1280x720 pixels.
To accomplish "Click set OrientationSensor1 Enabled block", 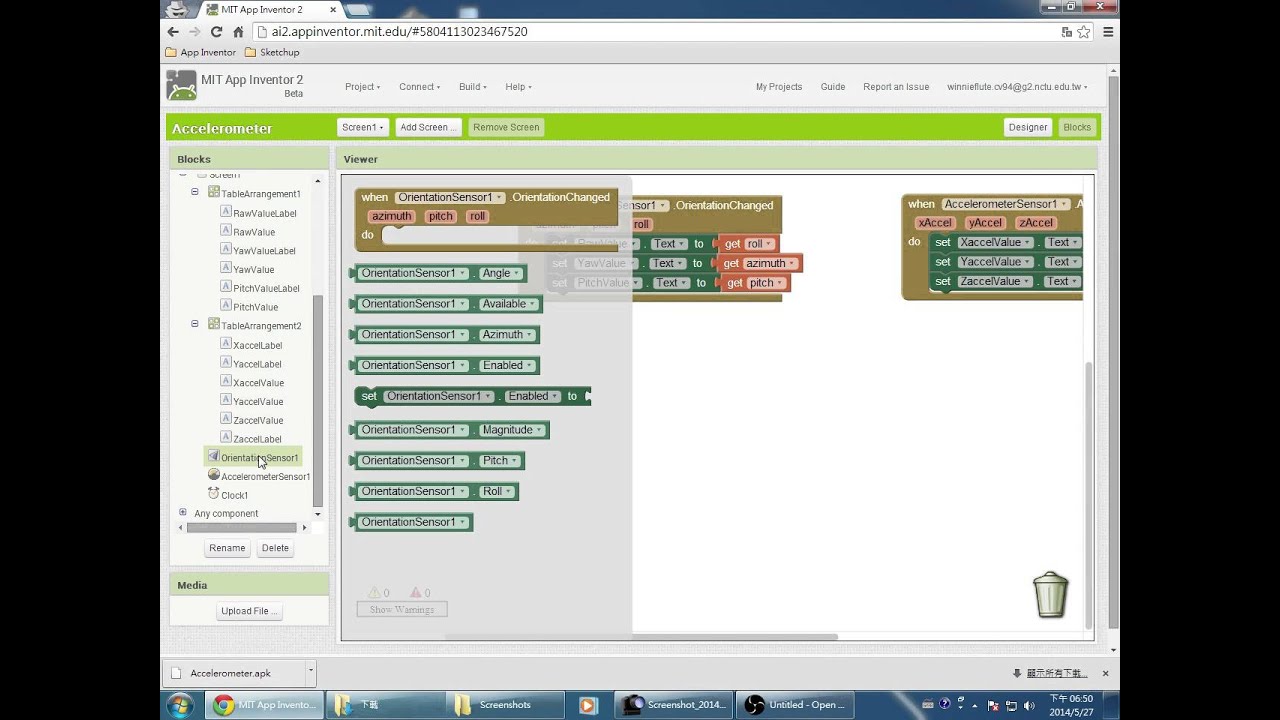I will tap(472, 396).
